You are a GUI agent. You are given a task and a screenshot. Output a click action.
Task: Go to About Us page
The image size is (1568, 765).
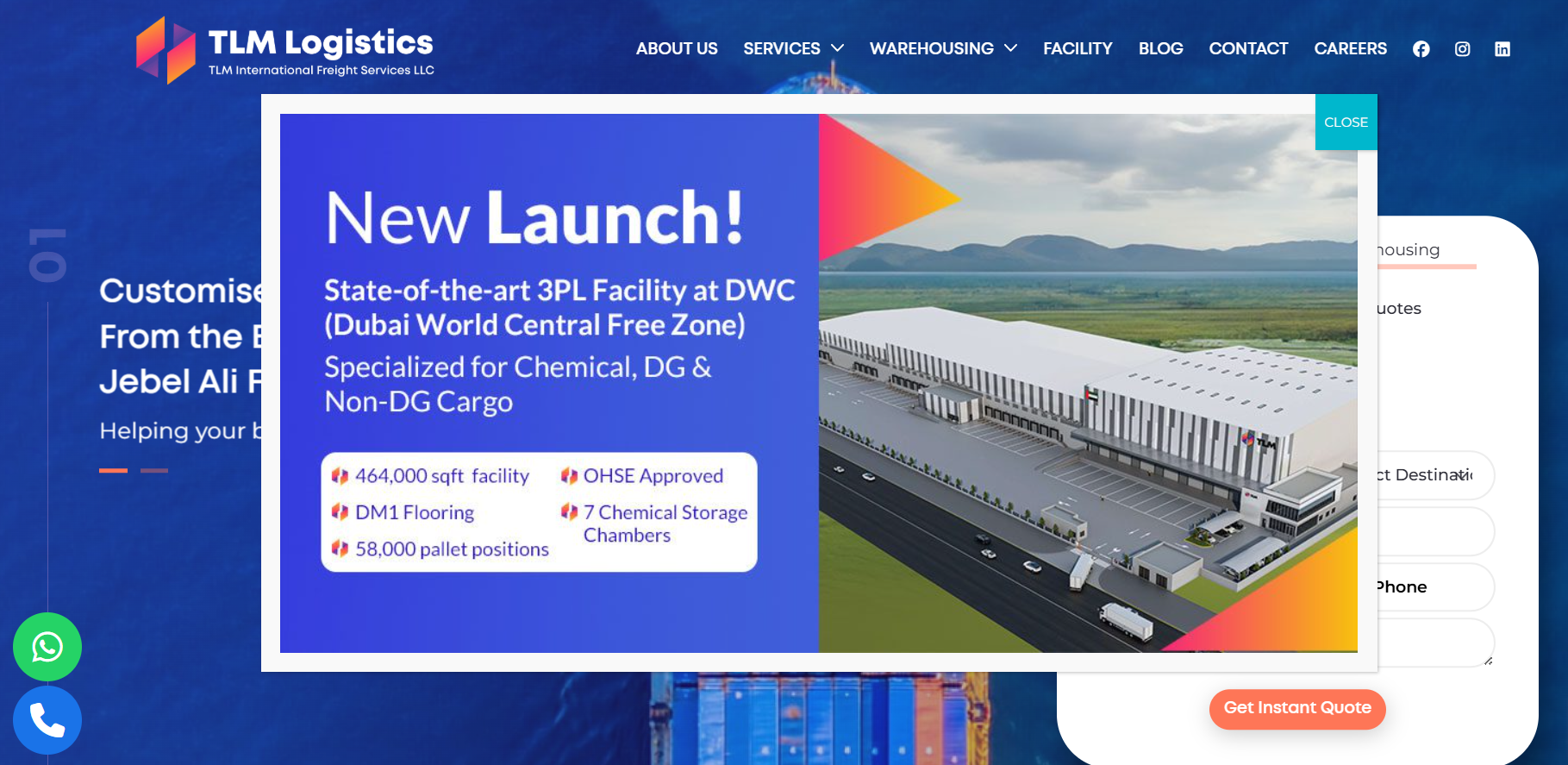(x=677, y=49)
